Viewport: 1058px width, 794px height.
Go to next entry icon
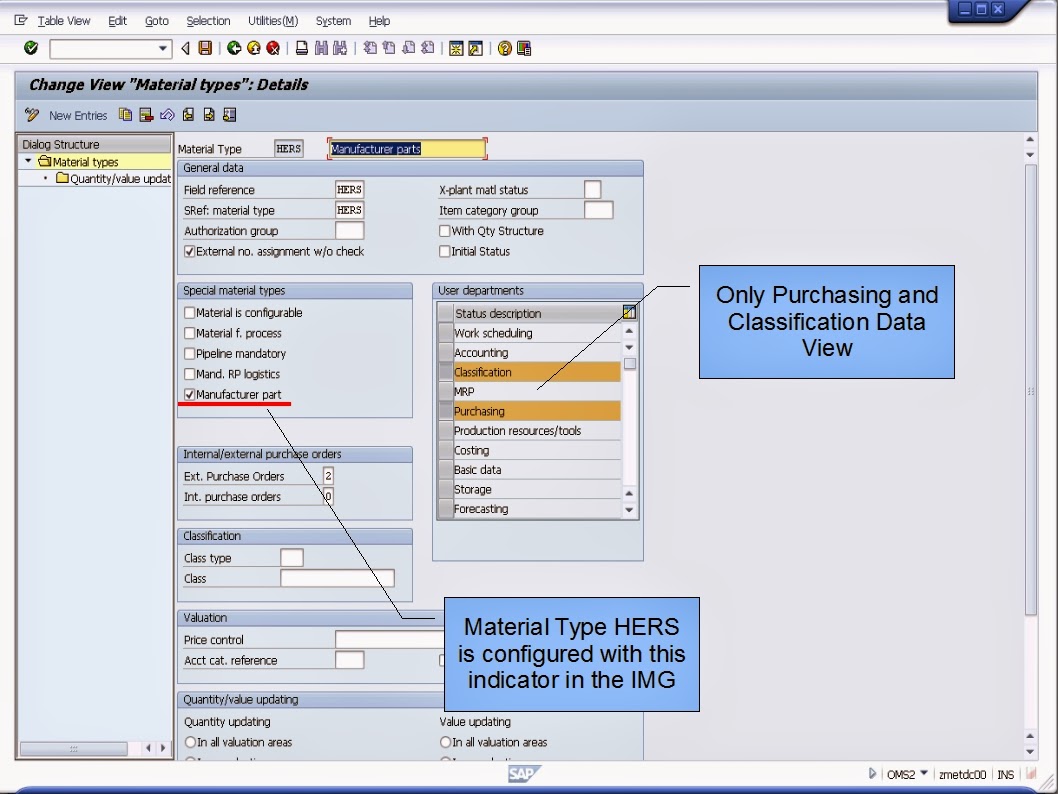click(209, 115)
